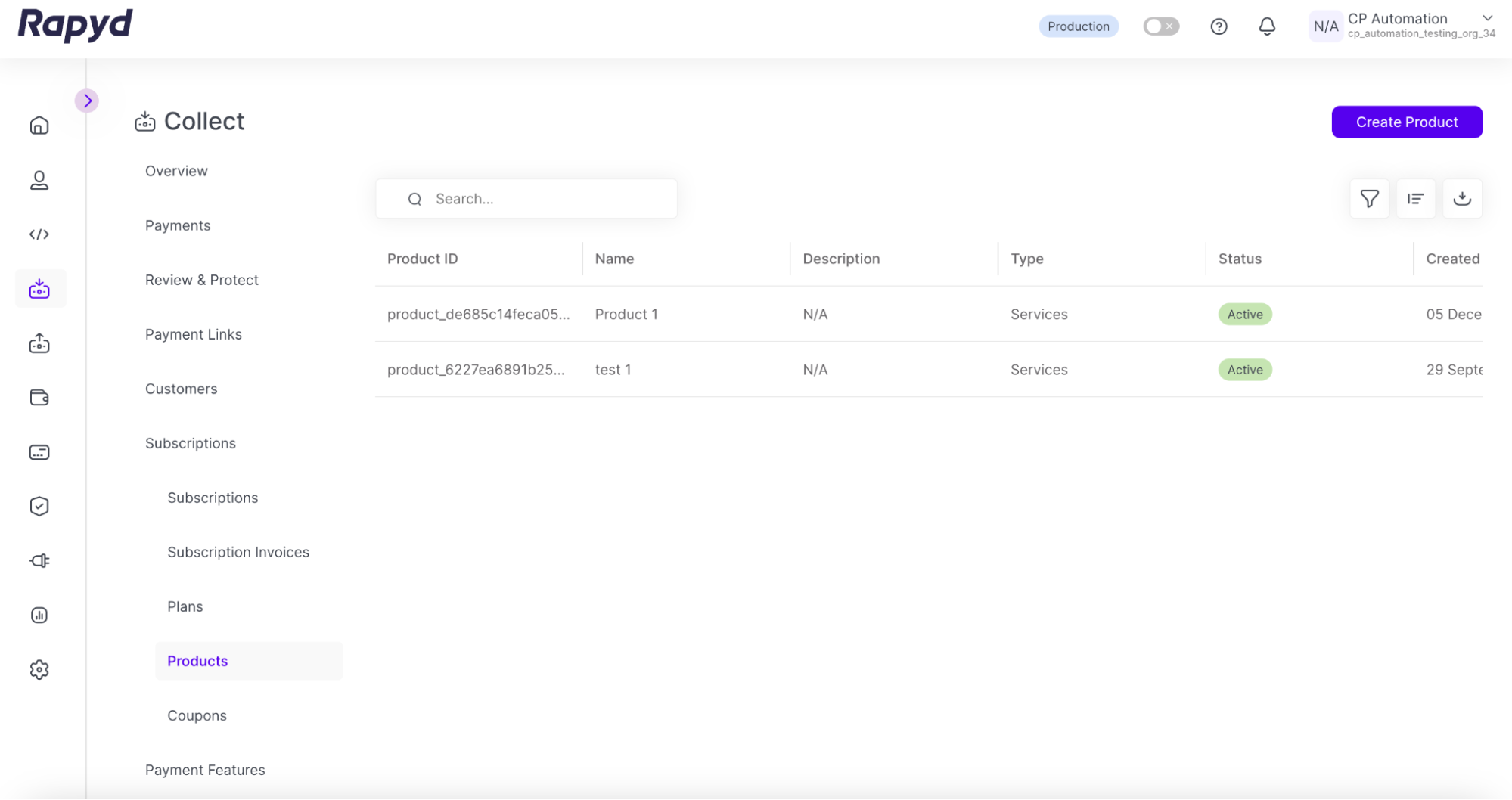Open Payment Links page
Image resolution: width=1512 pixels, height=800 pixels.
click(x=194, y=334)
